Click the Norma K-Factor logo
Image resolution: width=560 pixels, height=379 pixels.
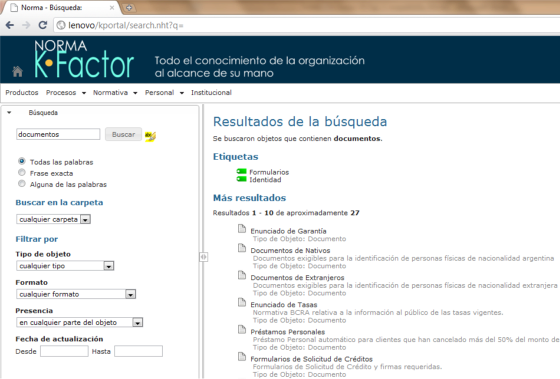tap(84, 59)
